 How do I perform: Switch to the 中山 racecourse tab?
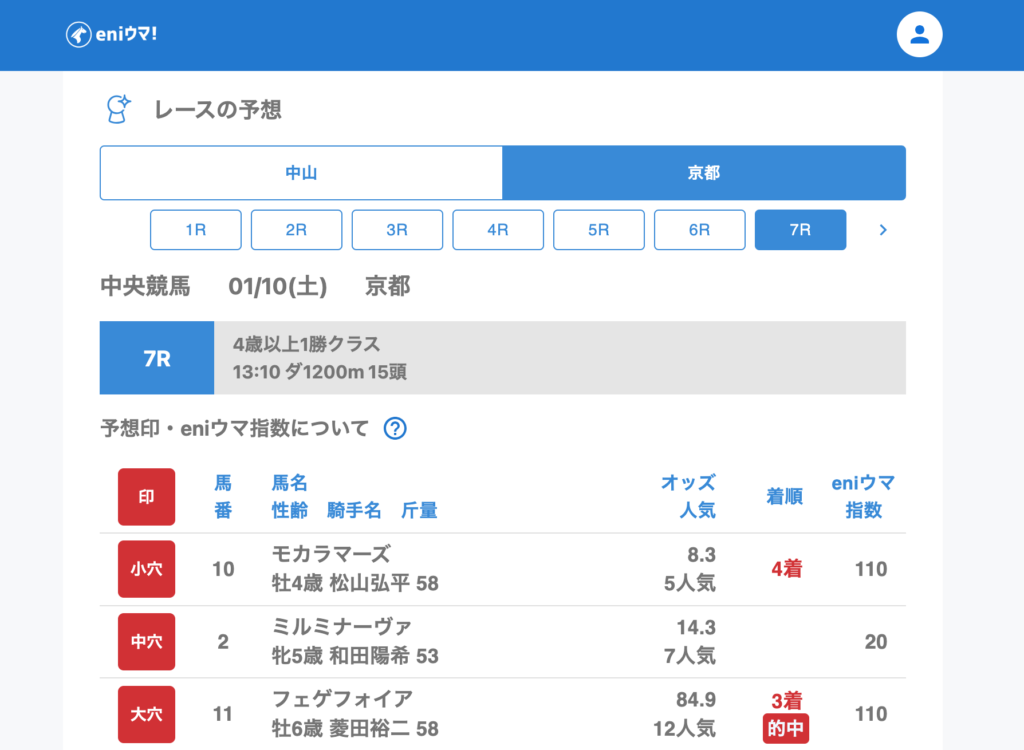click(301, 173)
